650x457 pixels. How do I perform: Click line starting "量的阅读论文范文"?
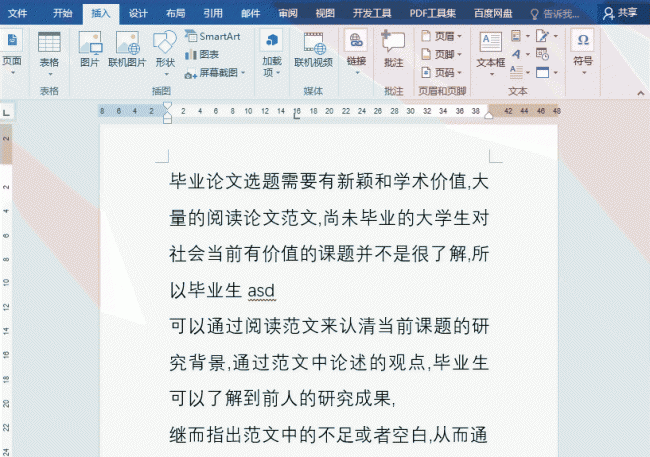[329, 218]
